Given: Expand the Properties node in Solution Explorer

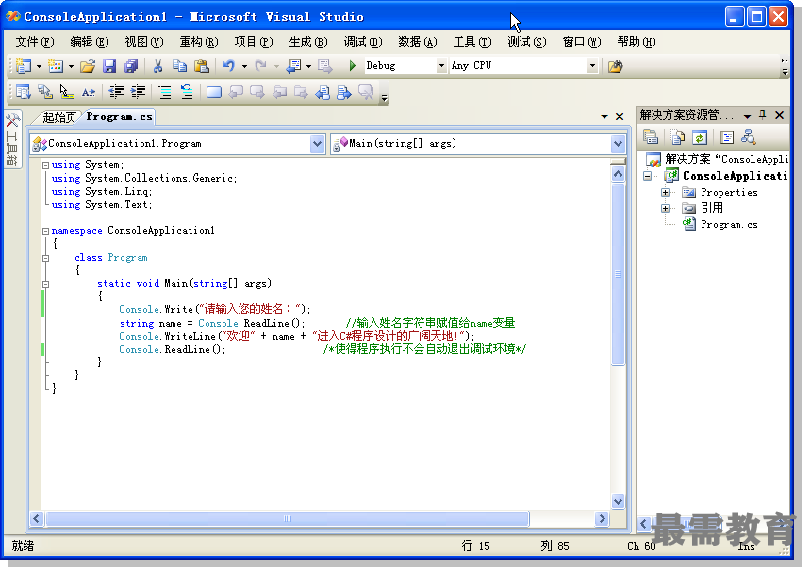Looking at the screenshot, I should tap(665, 193).
